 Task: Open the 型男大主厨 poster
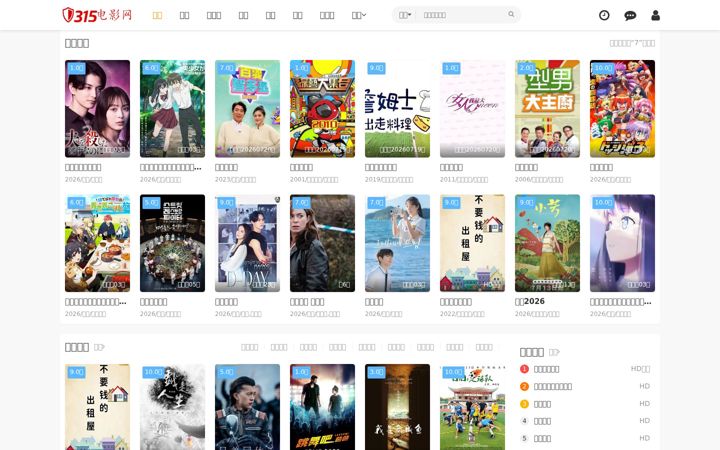[x=547, y=108]
